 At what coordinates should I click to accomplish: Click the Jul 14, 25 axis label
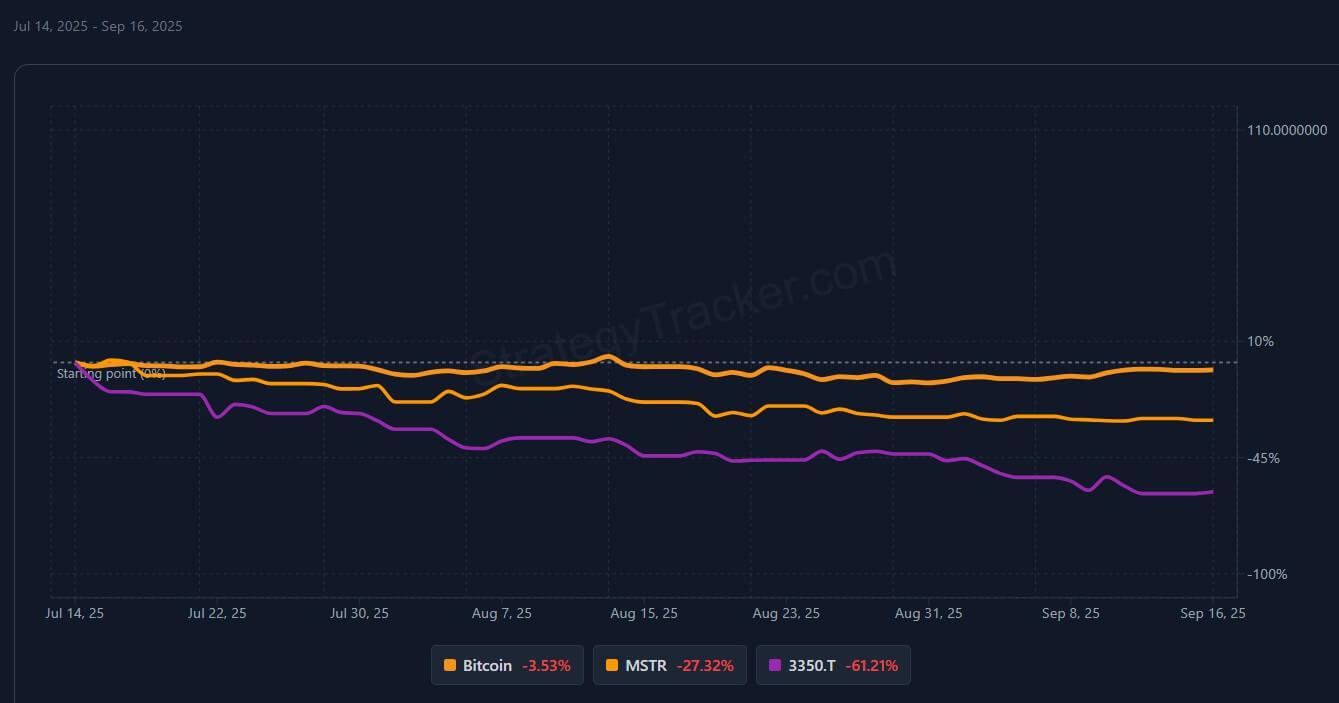tap(76, 613)
